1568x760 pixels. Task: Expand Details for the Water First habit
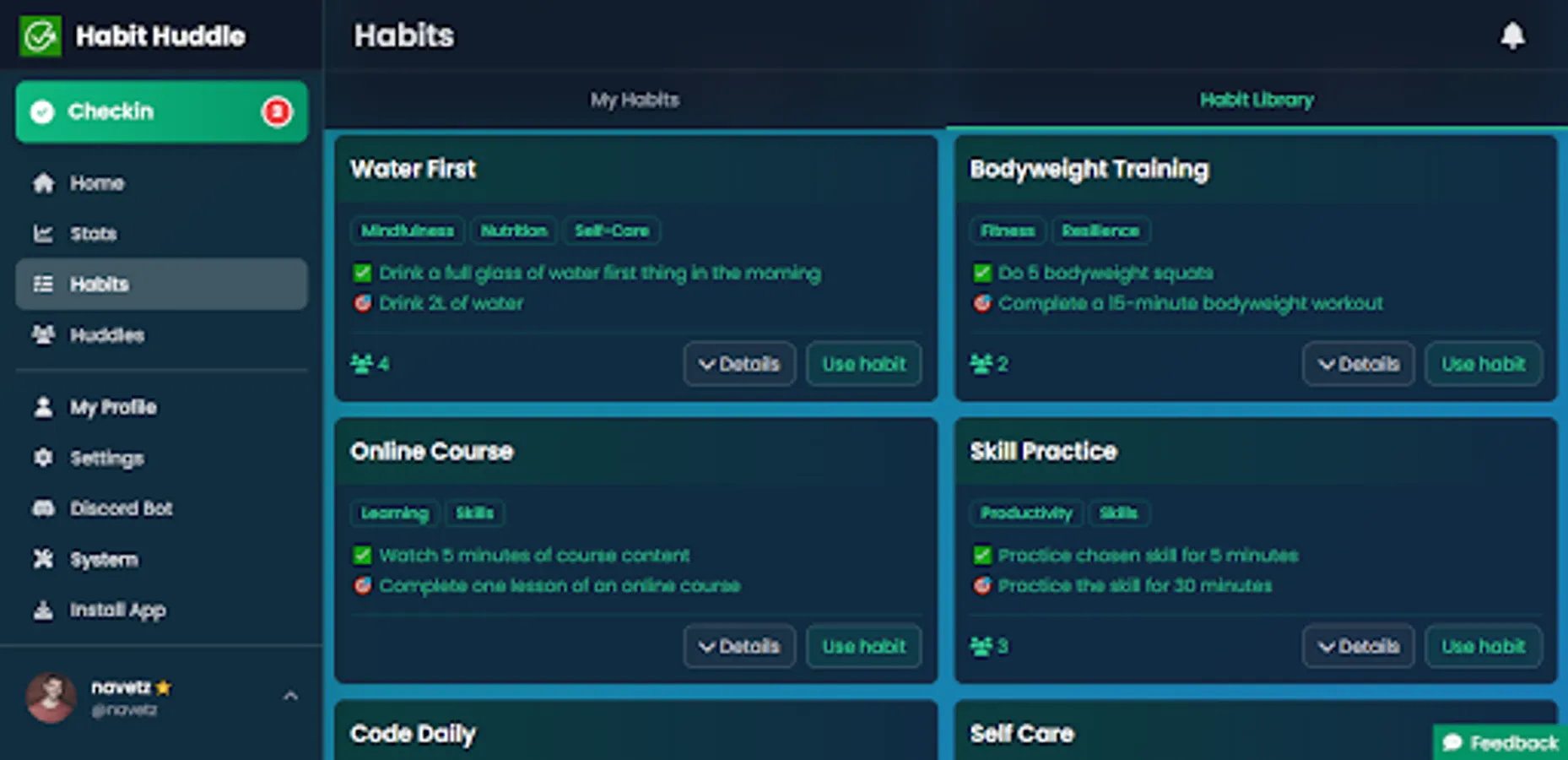[738, 364]
